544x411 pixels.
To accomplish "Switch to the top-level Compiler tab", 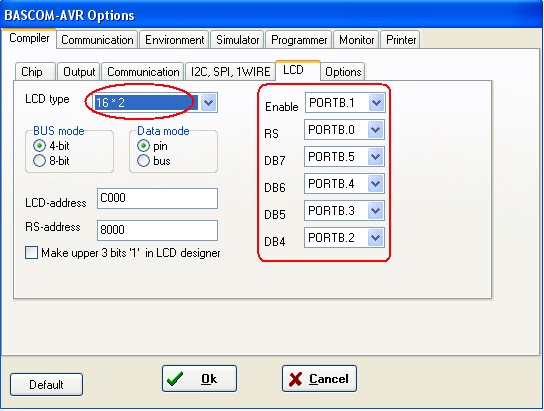I will pos(29,38).
